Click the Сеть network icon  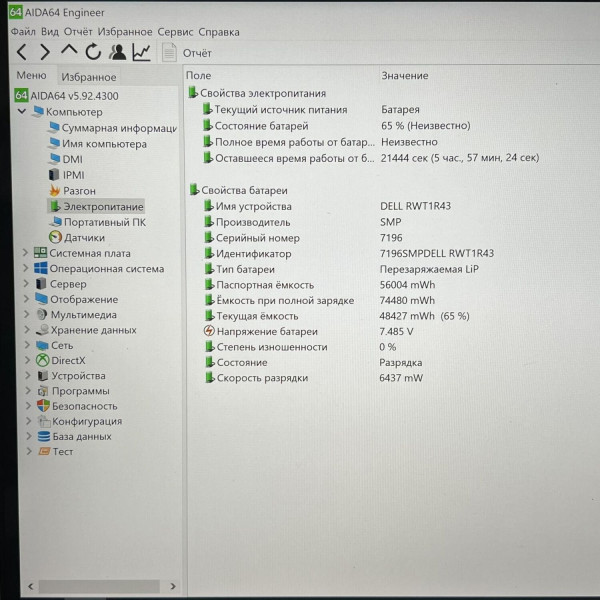(x=42, y=345)
